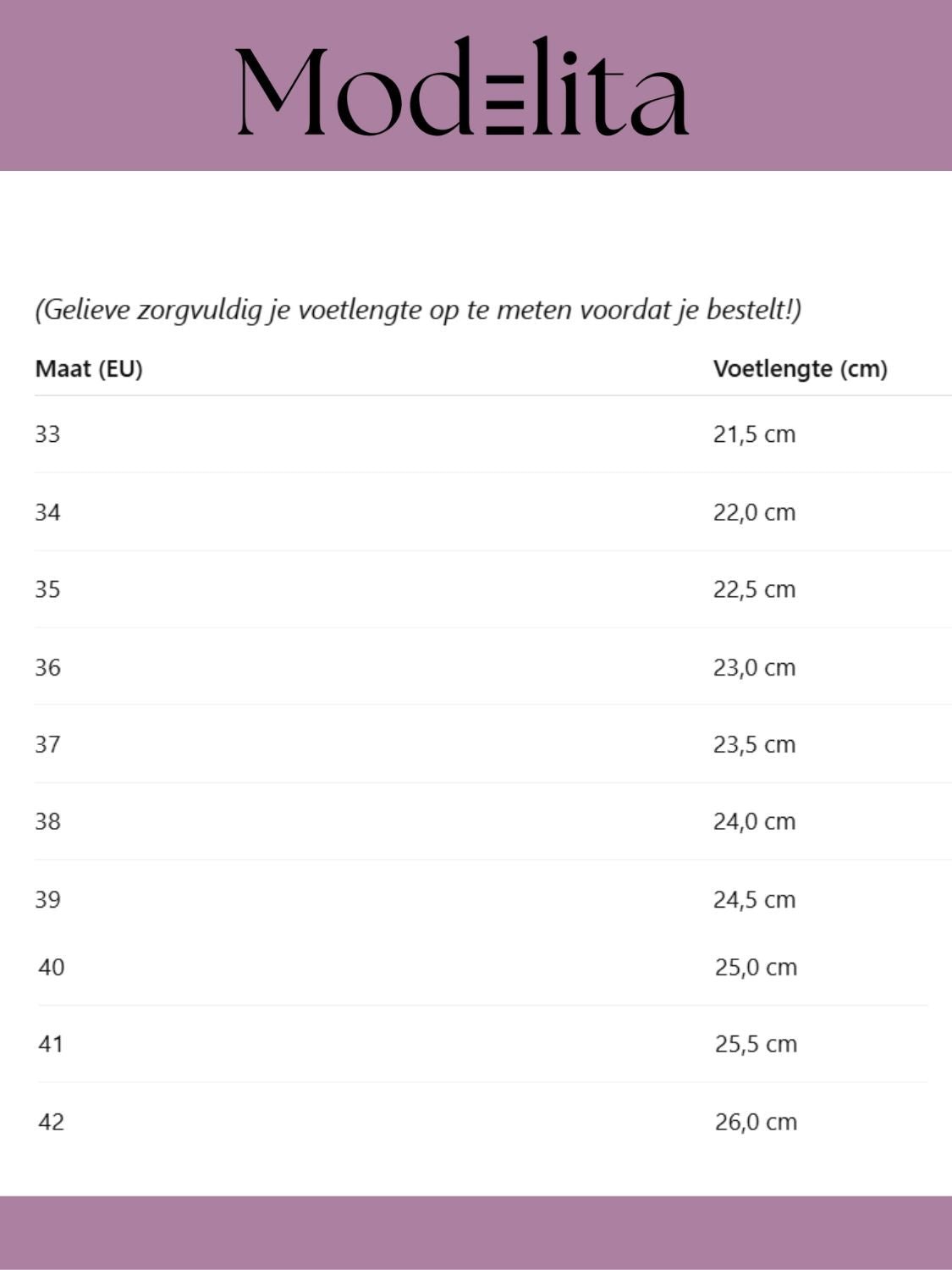Image resolution: width=952 pixels, height=1270 pixels.
Task: Click the 21,5 cm foot length value
Action: pos(755,434)
